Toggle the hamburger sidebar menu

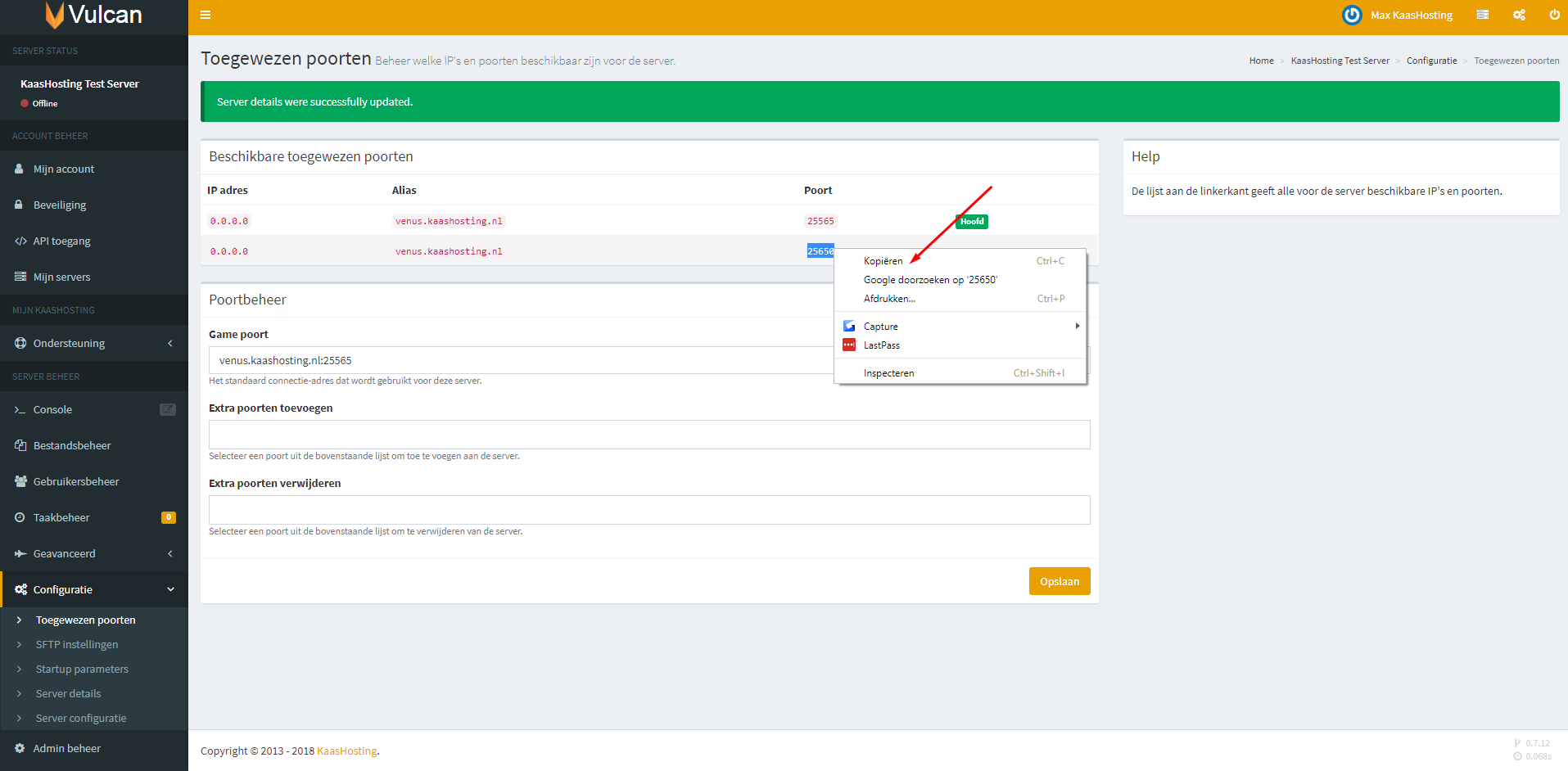[206, 15]
